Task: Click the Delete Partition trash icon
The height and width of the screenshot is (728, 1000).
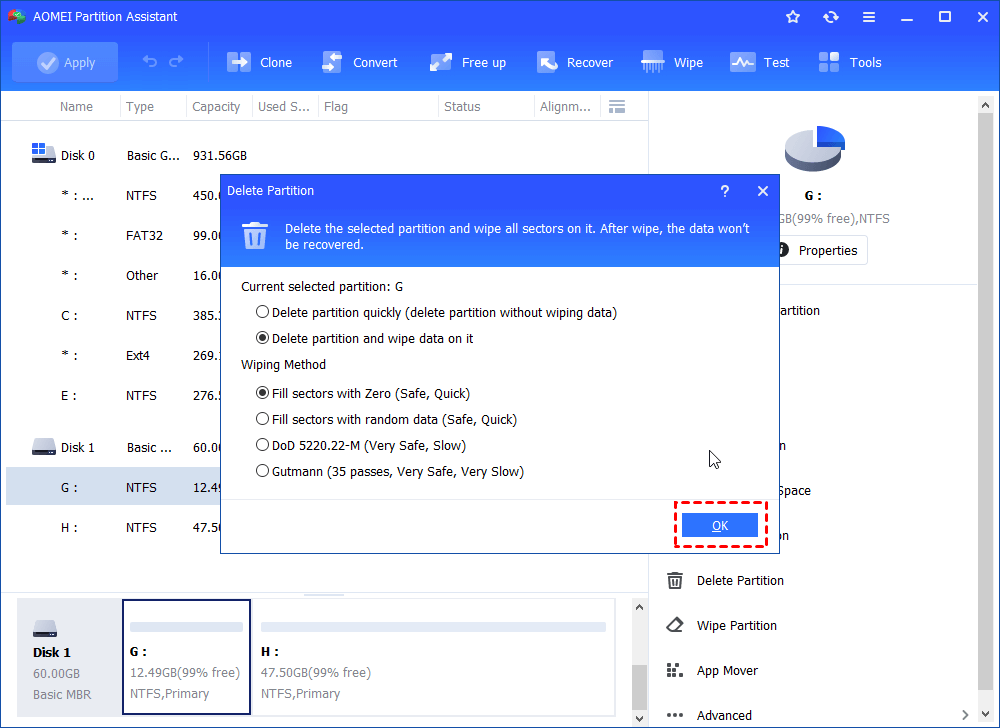Action: pos(675,581)
